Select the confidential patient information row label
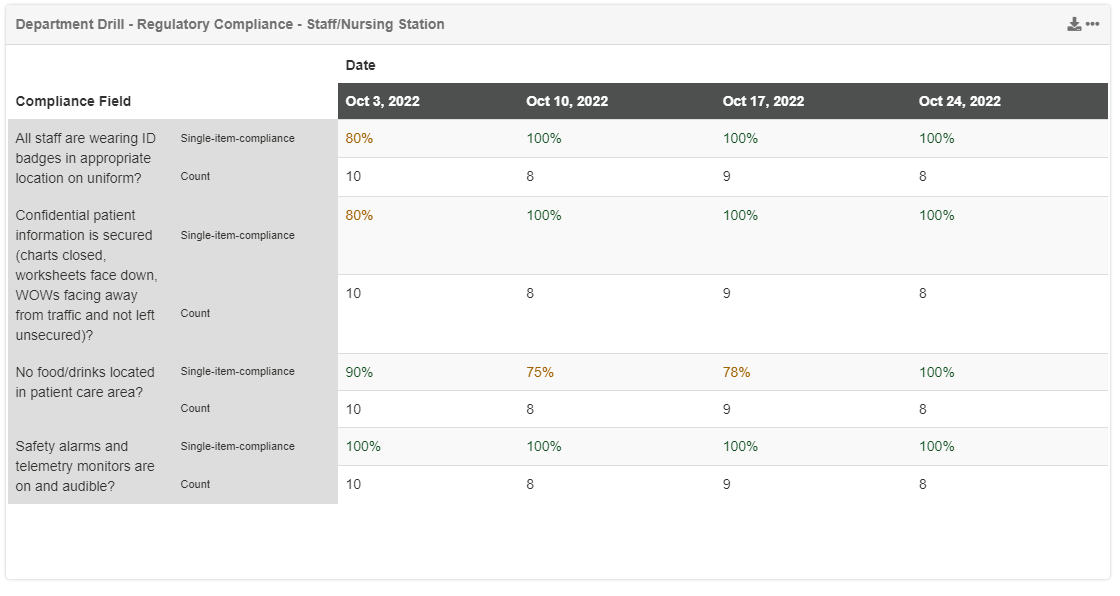Image resolution: width=1120 pixels, height=596 pixels. tap(86, 275)
